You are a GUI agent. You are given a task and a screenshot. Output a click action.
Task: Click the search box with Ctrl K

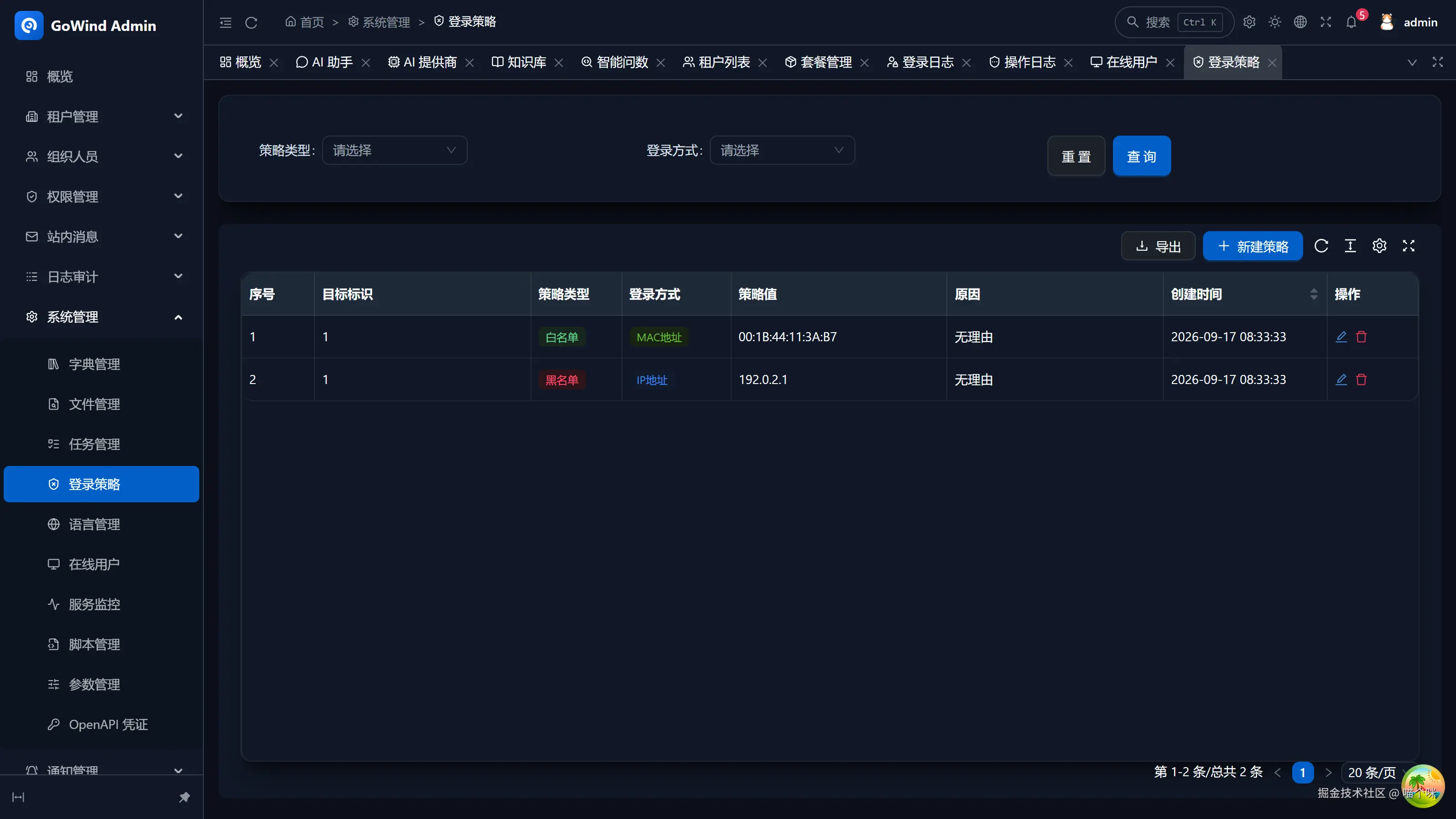(x=1174, y=22)
